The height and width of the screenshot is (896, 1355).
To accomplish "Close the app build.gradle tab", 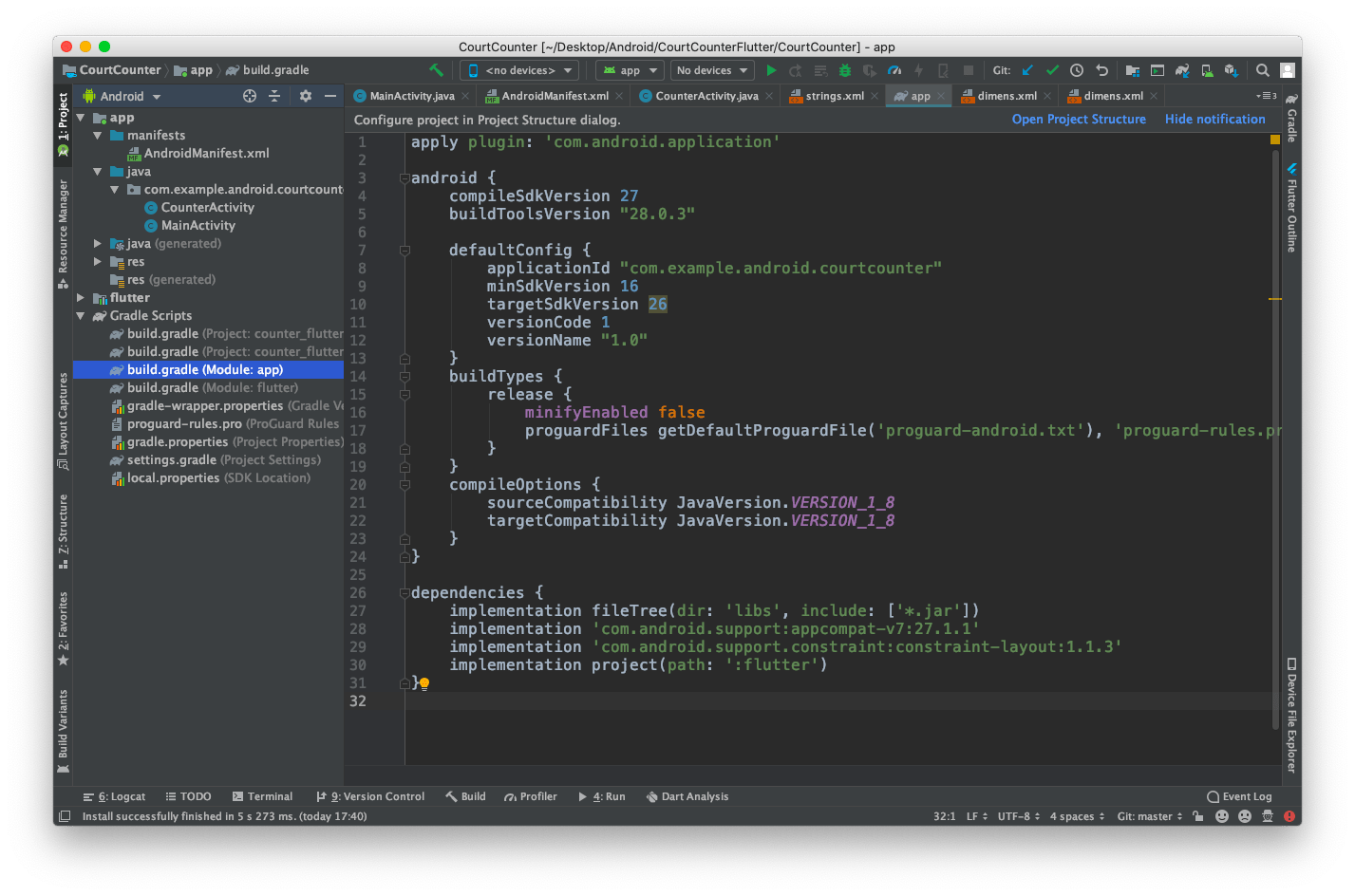I will point(941,96).
